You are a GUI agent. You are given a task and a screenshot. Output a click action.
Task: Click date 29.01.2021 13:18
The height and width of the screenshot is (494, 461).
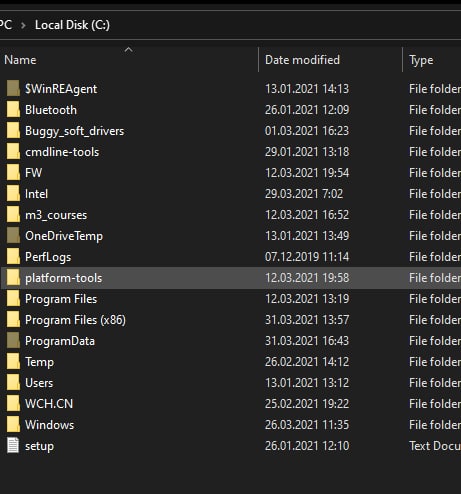[x=307, y=152]
